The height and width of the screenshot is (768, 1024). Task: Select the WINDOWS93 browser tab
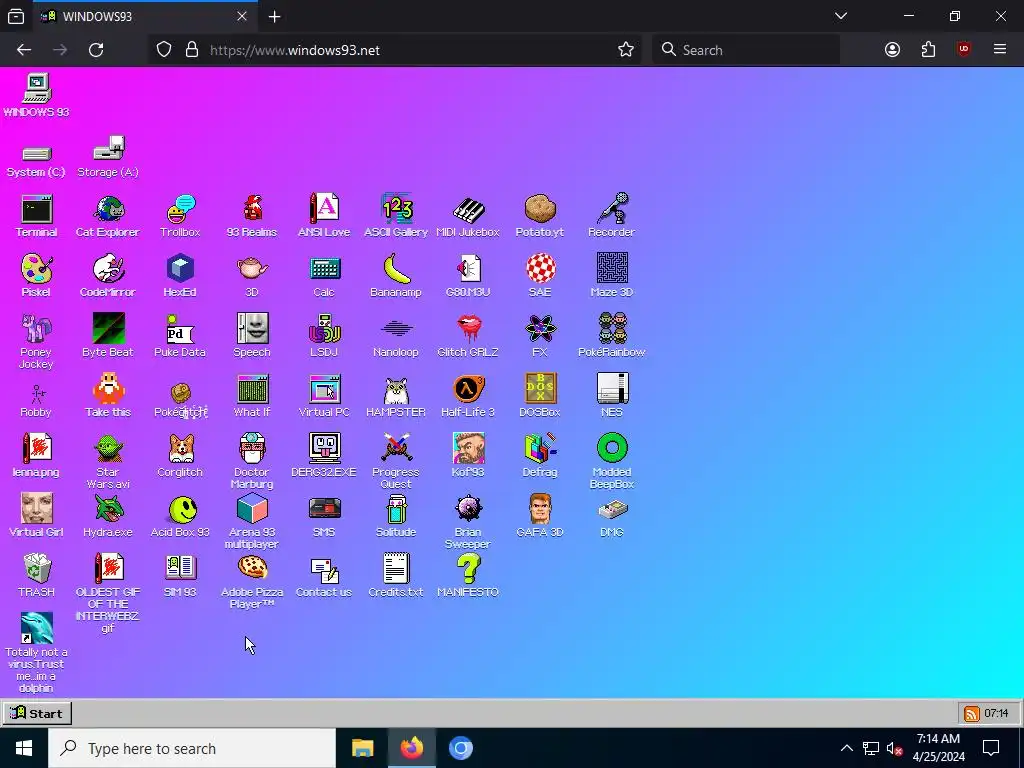point(145,16)
